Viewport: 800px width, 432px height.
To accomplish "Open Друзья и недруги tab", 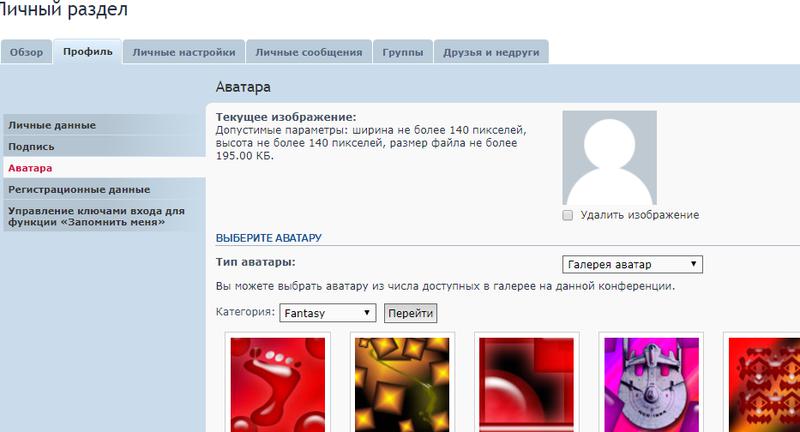I will [491, 52].
